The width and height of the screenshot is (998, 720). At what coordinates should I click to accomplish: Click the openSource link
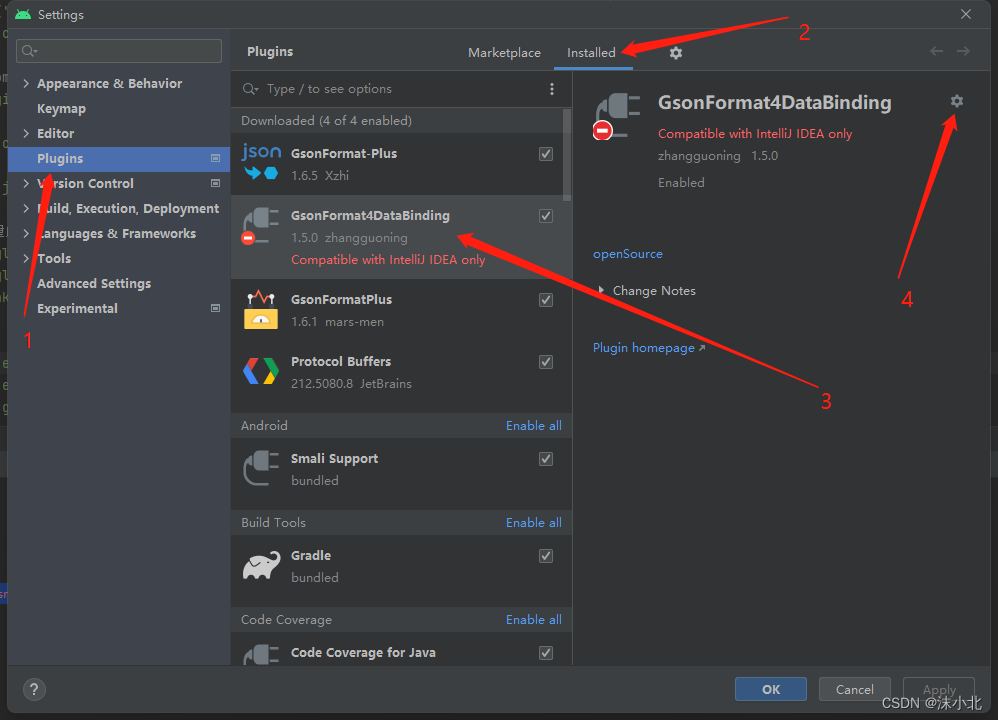point(628,253)
